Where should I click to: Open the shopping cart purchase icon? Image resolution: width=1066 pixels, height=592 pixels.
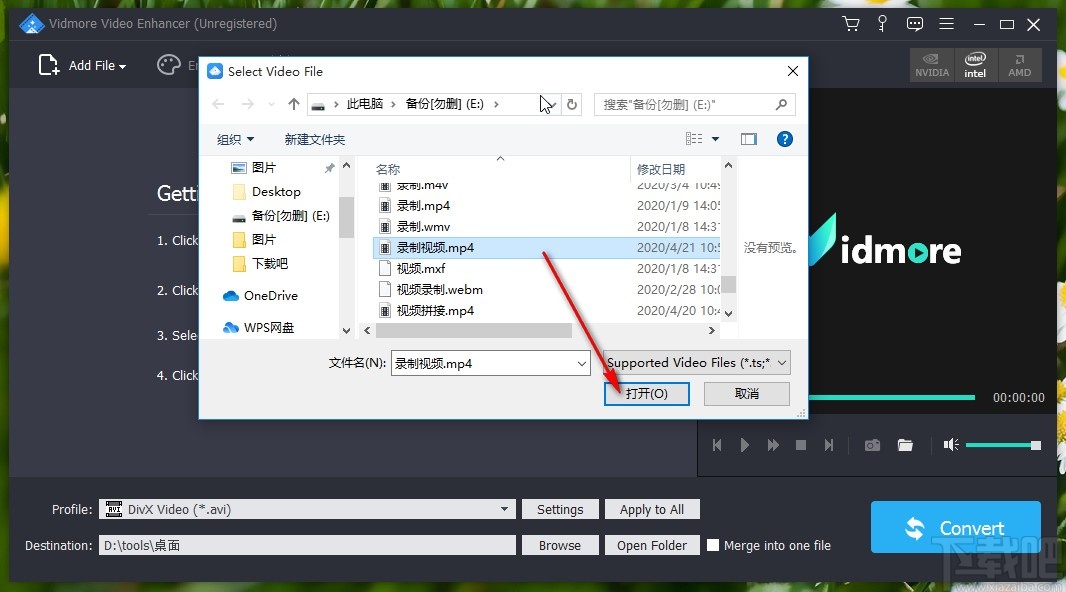pyautogui.click(x=850, y=24)
